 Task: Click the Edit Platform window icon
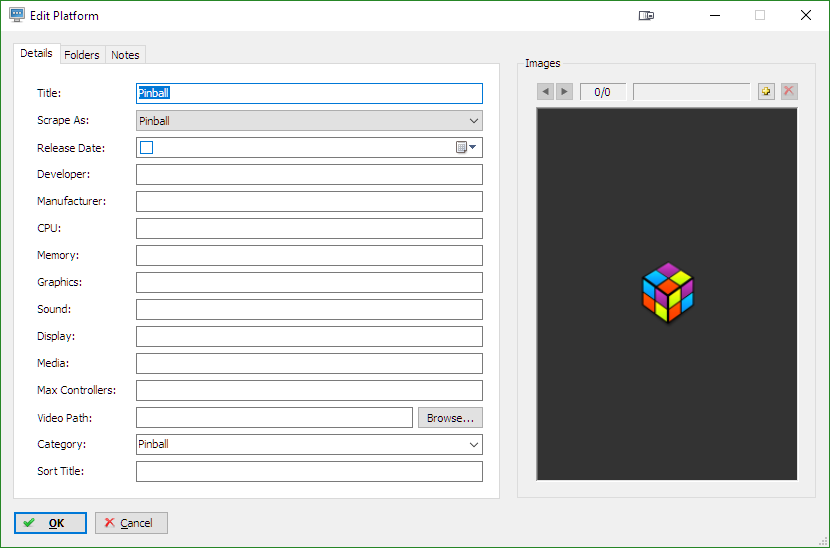17,15
